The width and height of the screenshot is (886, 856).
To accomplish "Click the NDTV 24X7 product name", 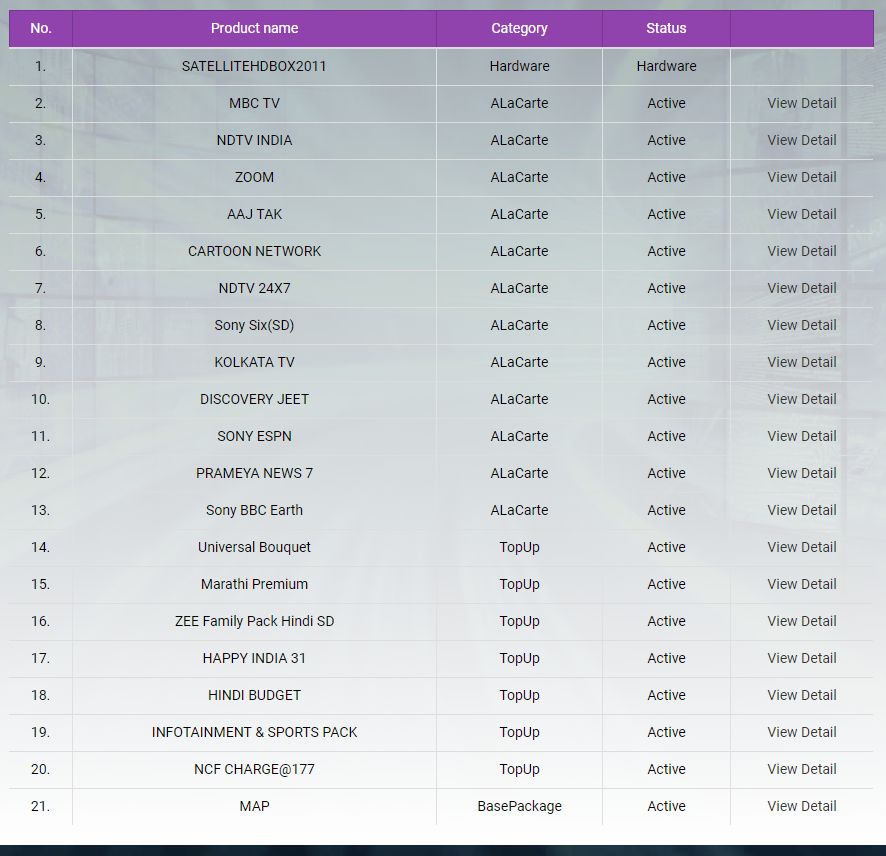I will (254, 288).
